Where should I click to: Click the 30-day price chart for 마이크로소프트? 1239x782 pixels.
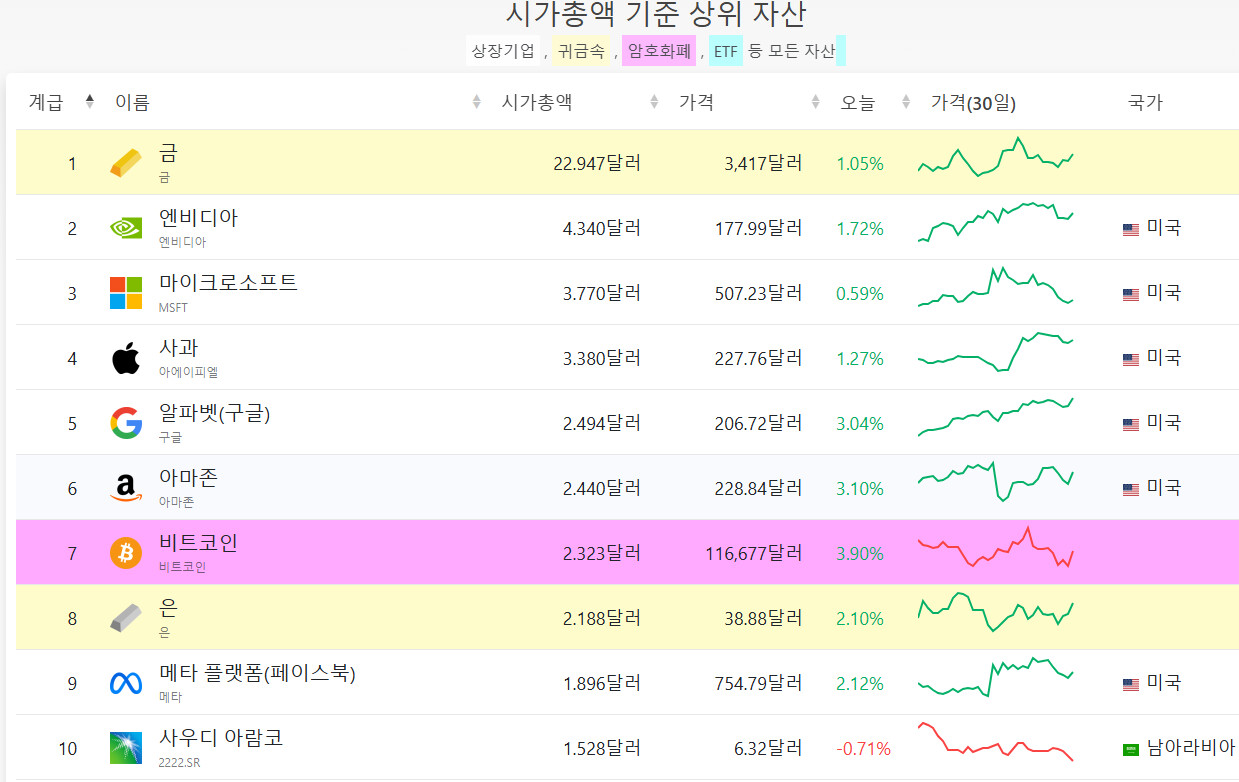point(995,287)
